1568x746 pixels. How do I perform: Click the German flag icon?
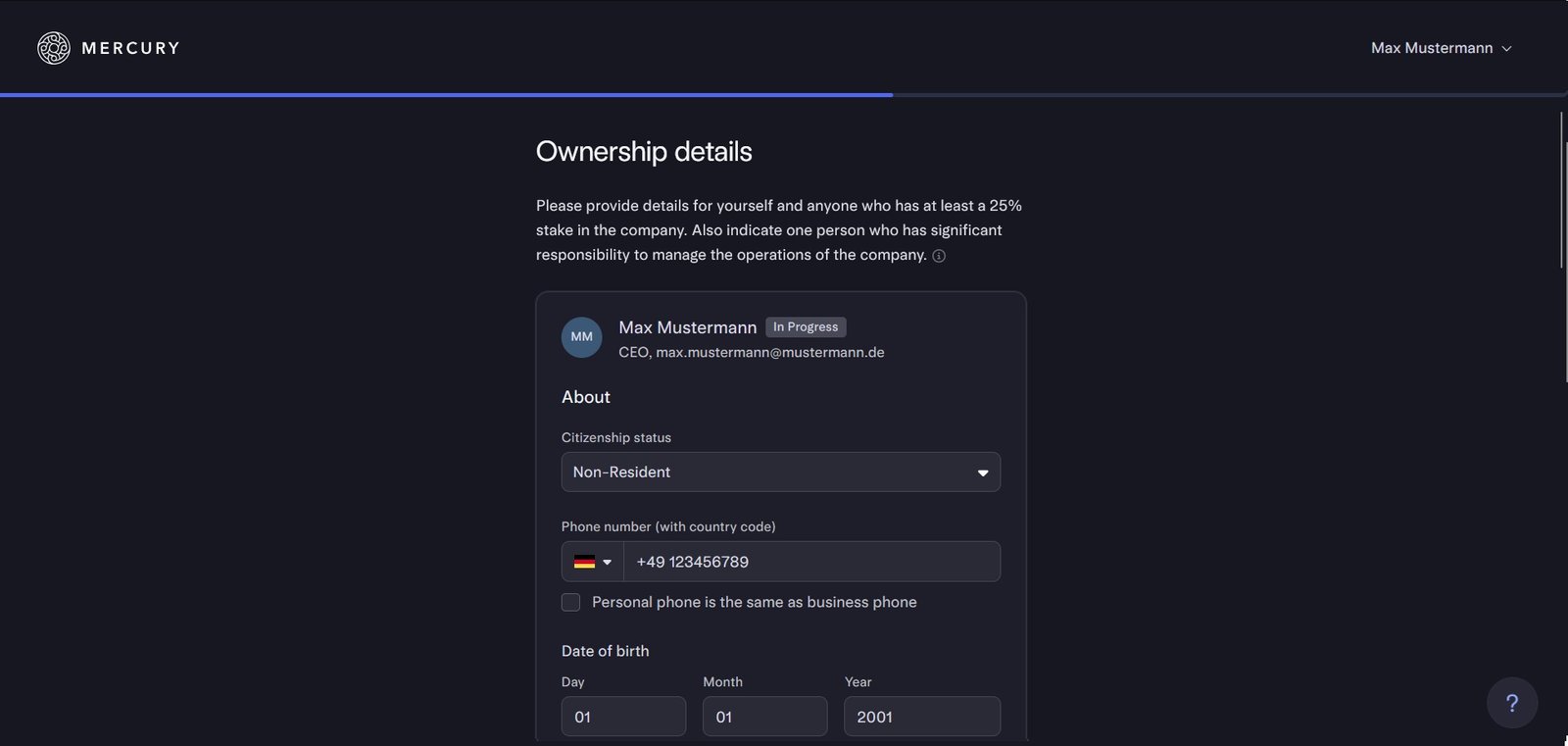(584, 562)
